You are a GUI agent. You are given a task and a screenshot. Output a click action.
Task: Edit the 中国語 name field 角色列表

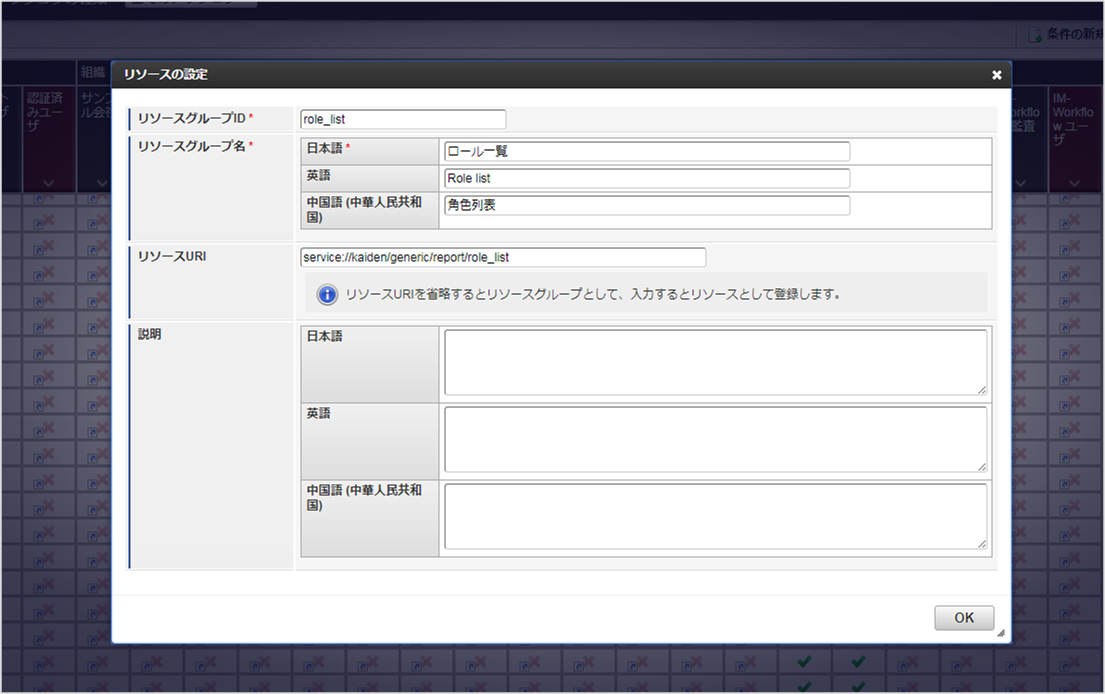click(647, 205)
